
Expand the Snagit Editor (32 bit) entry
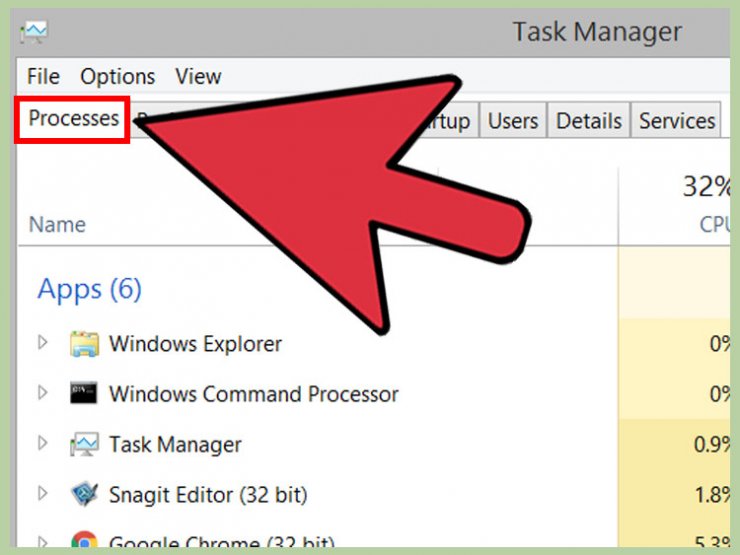42,493
